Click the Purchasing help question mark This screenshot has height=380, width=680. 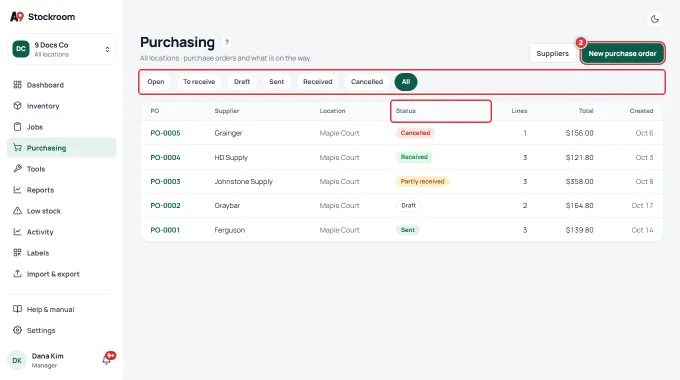pos(226,42)
